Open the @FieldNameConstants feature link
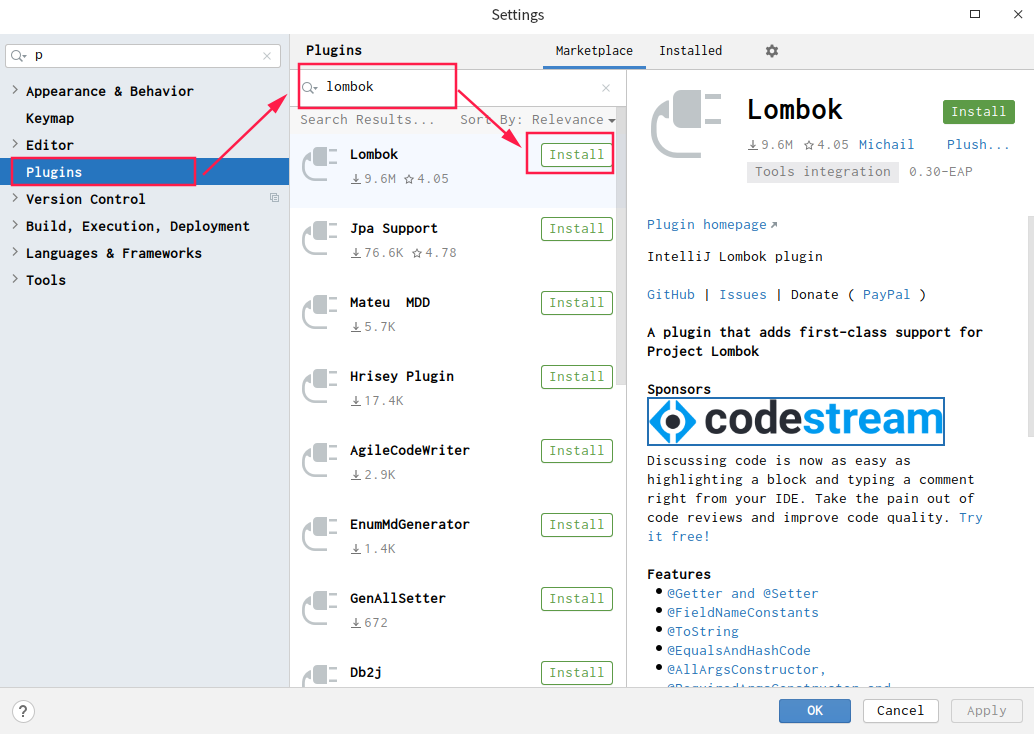 pos(743,613)
